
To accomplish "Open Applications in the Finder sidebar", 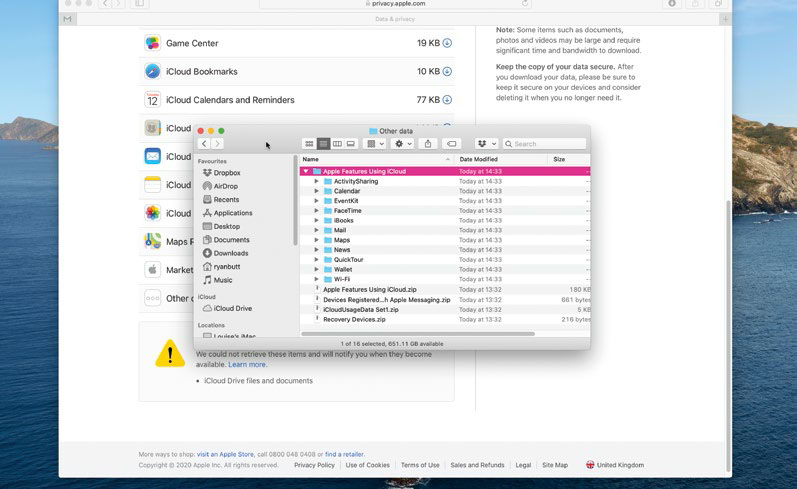I will click(x=233, y=213).
